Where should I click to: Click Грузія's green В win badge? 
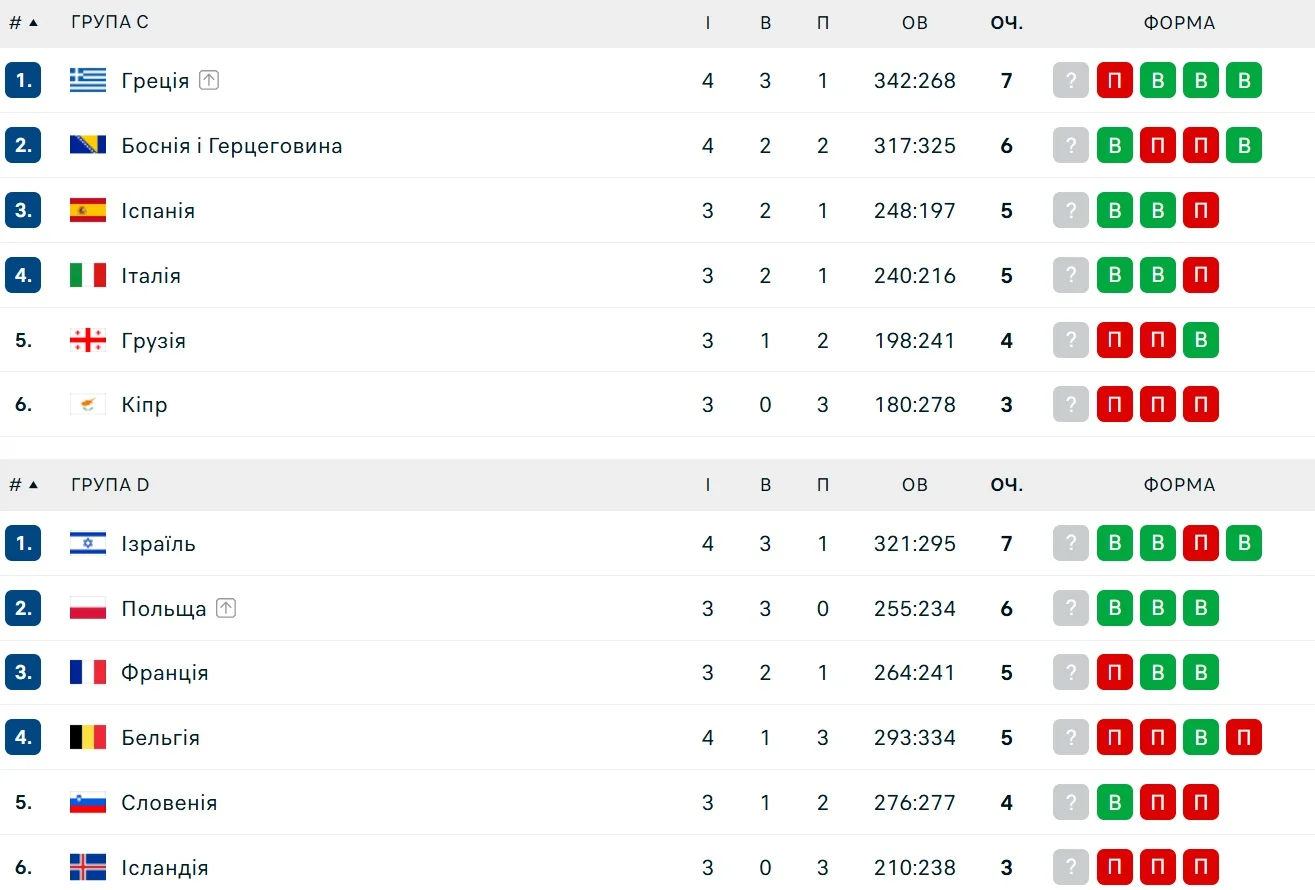tap(1200, 340)
